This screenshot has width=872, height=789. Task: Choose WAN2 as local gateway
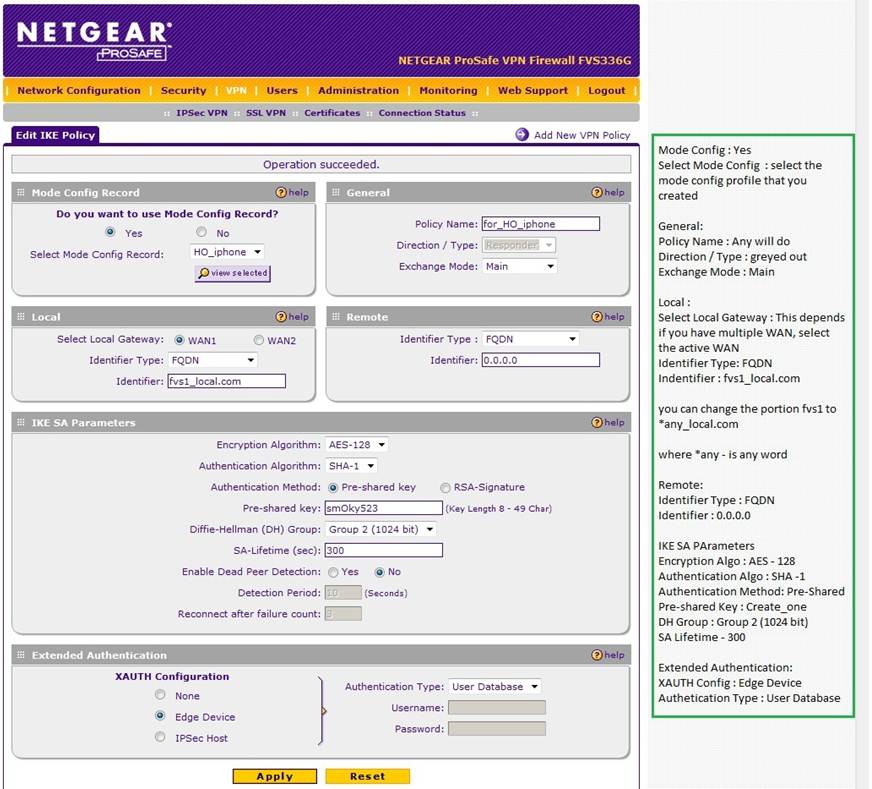point(259,340)
